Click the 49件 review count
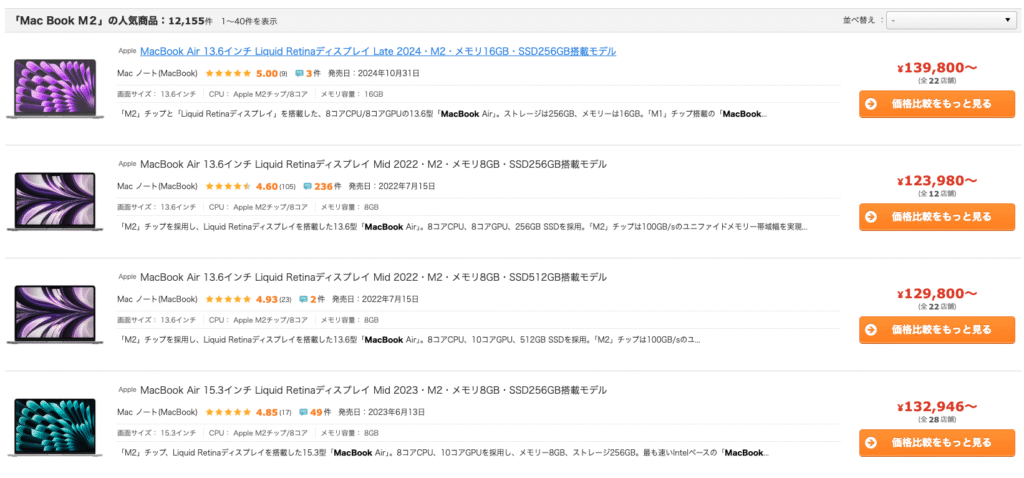Image resolution: width=1024 pixels, height=478 pixels. pyautogui.click(x=321, y=412)
